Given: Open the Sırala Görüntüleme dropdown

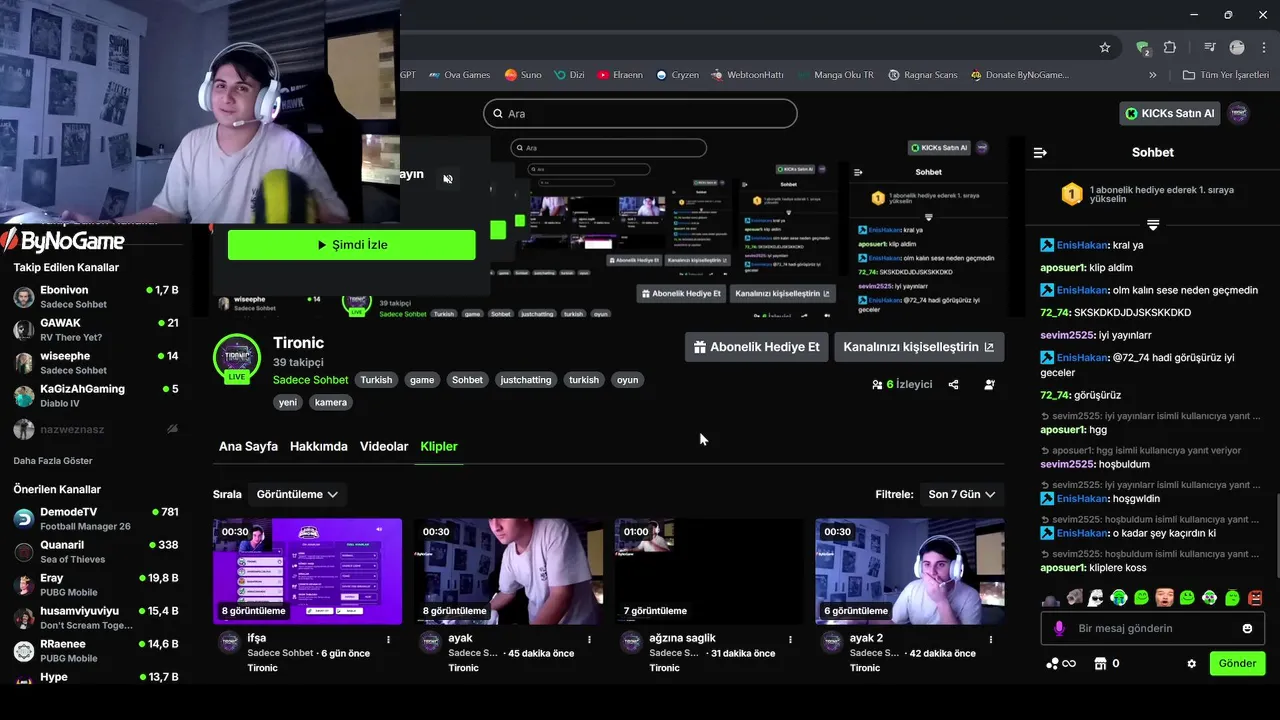Looking at the screenshot, I should [x=297, y=494].
